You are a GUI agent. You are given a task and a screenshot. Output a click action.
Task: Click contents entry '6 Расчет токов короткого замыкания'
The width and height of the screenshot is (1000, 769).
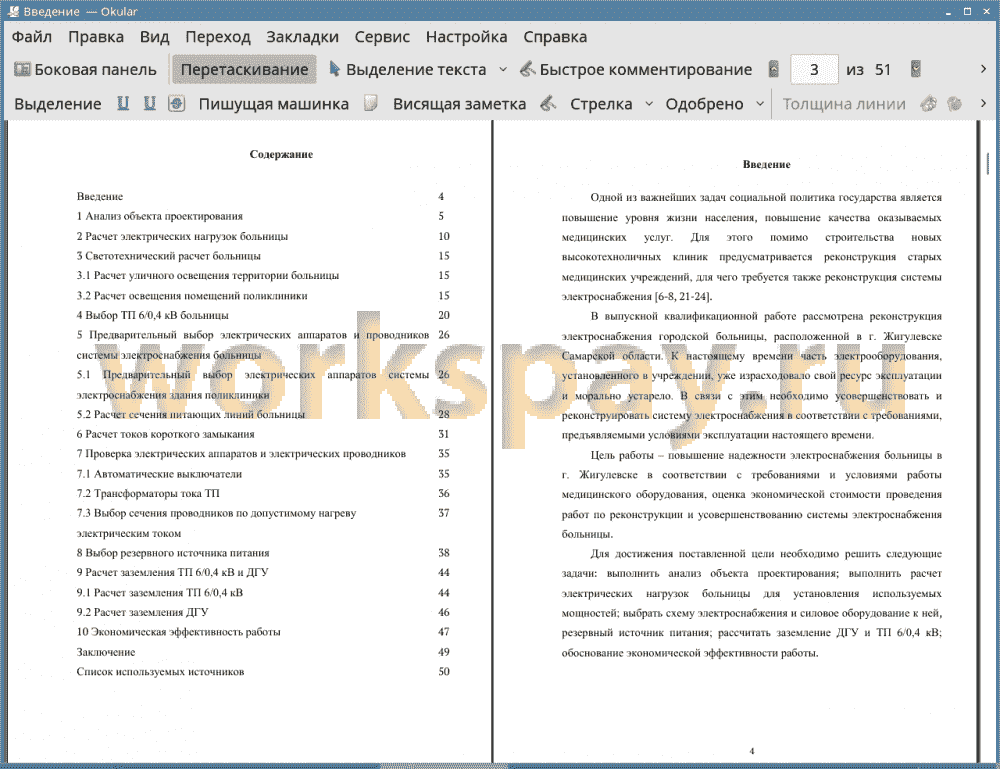click(165, 434)
